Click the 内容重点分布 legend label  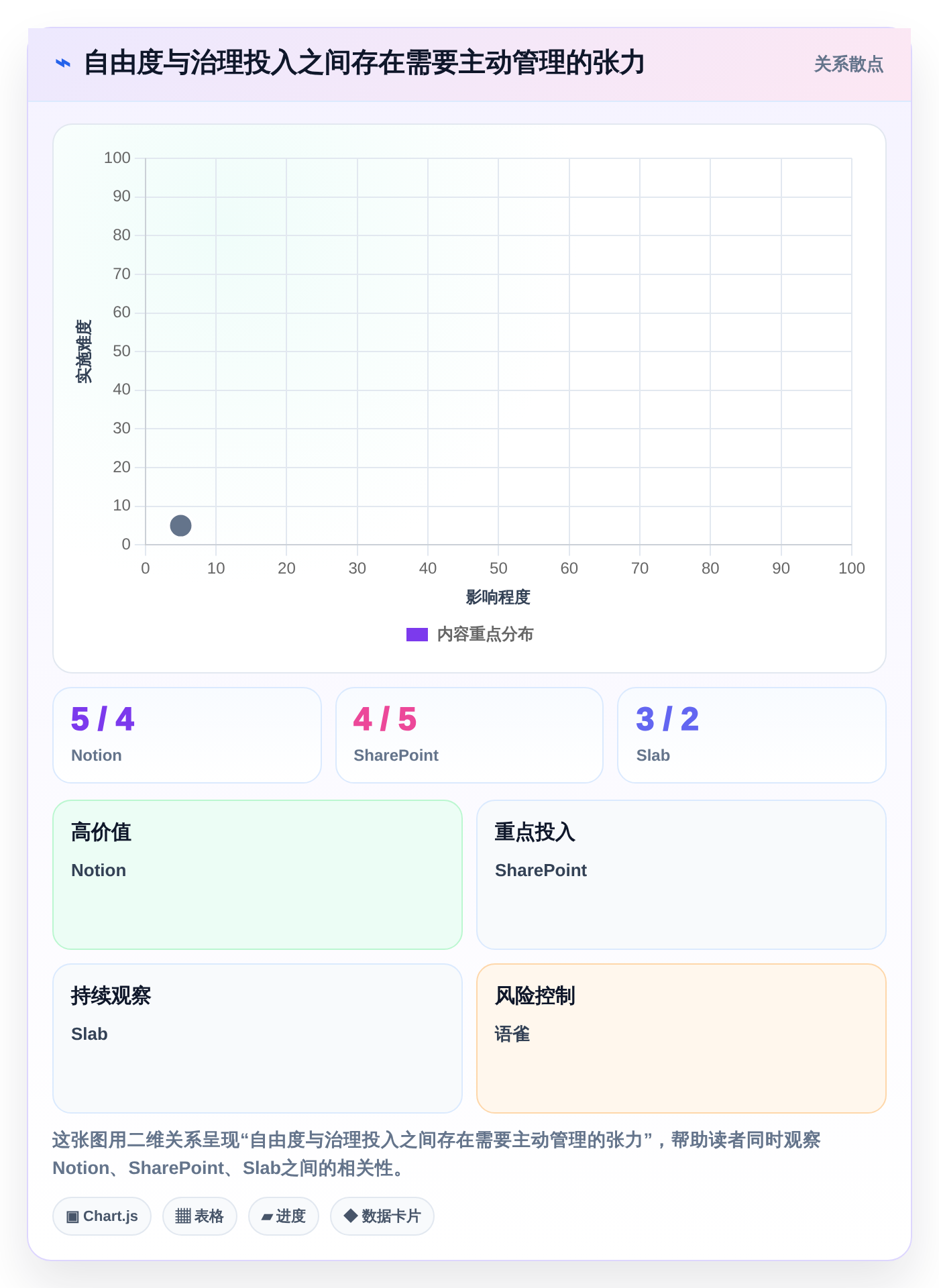485,635
